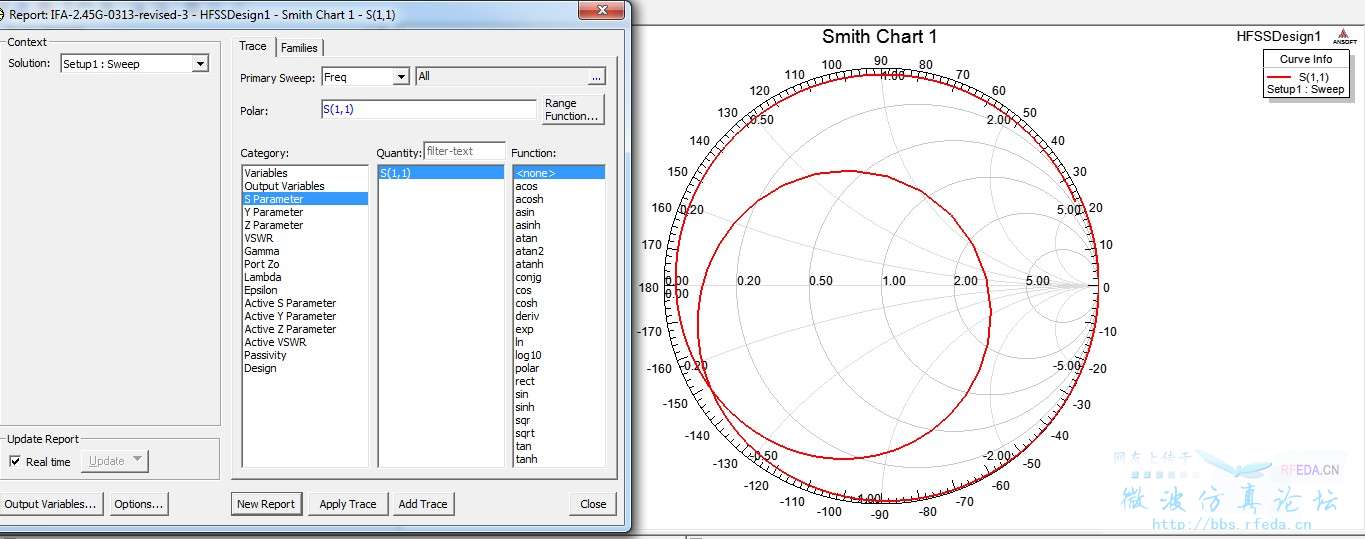Screen dimensions: 1365x539
Task: Click the Output Variables button
Action: tap(50, 504)
